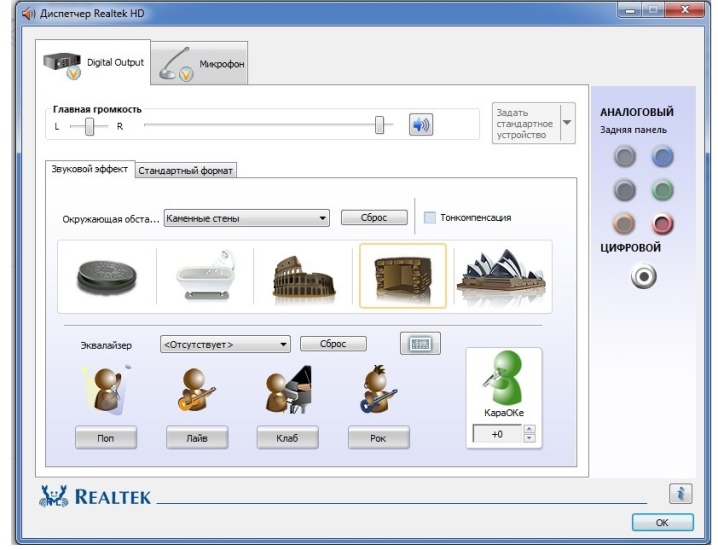Switch to the Микрофон tab
This screenshot has width=718, height=550.
point(200,64)
